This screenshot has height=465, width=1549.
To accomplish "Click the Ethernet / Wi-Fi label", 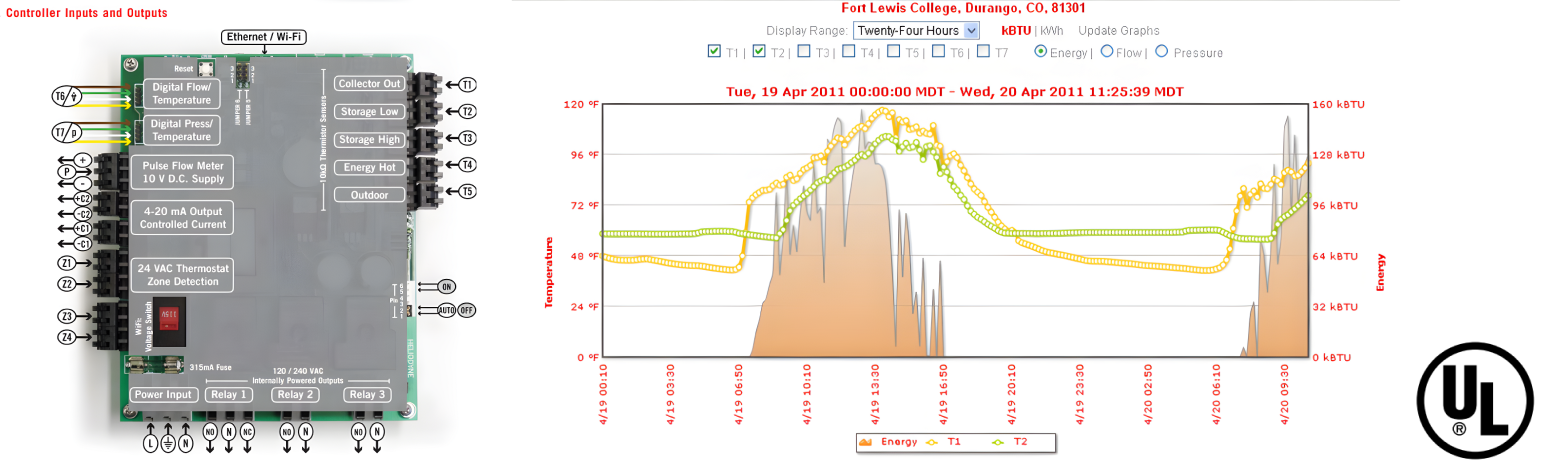I will pyautogui.click(x=264, y=37).
